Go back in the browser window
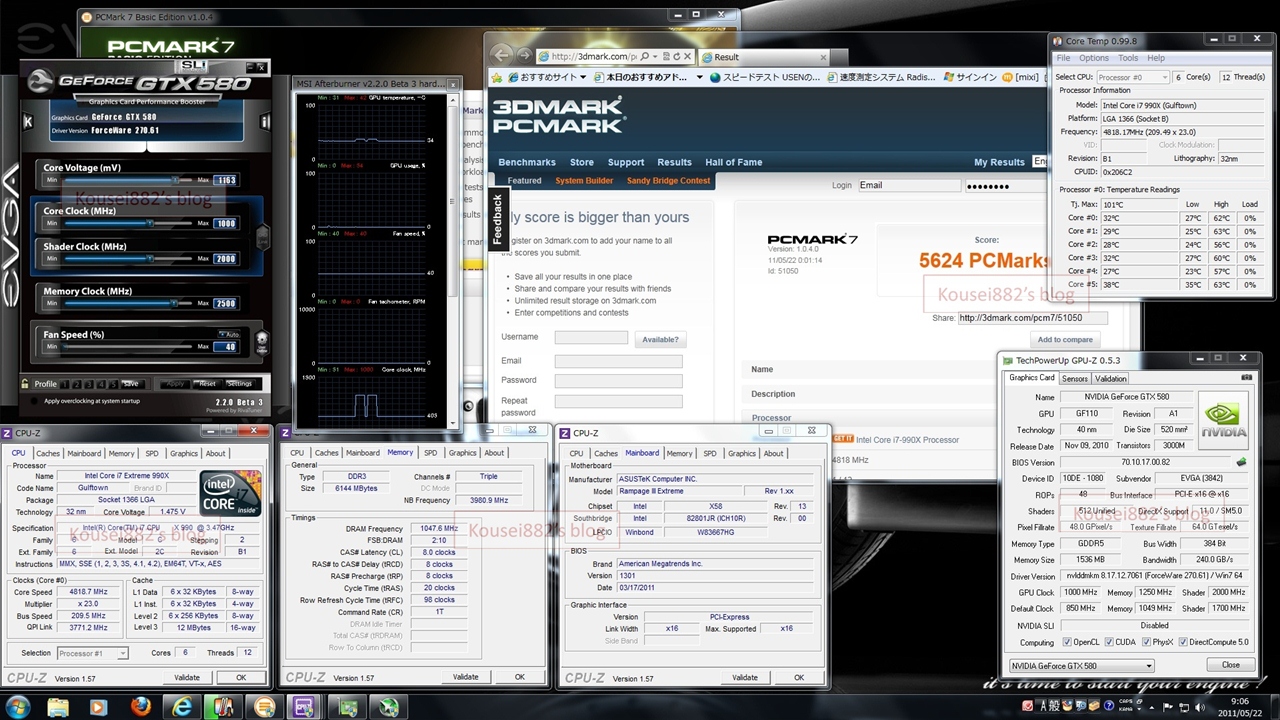 (502, 55)
